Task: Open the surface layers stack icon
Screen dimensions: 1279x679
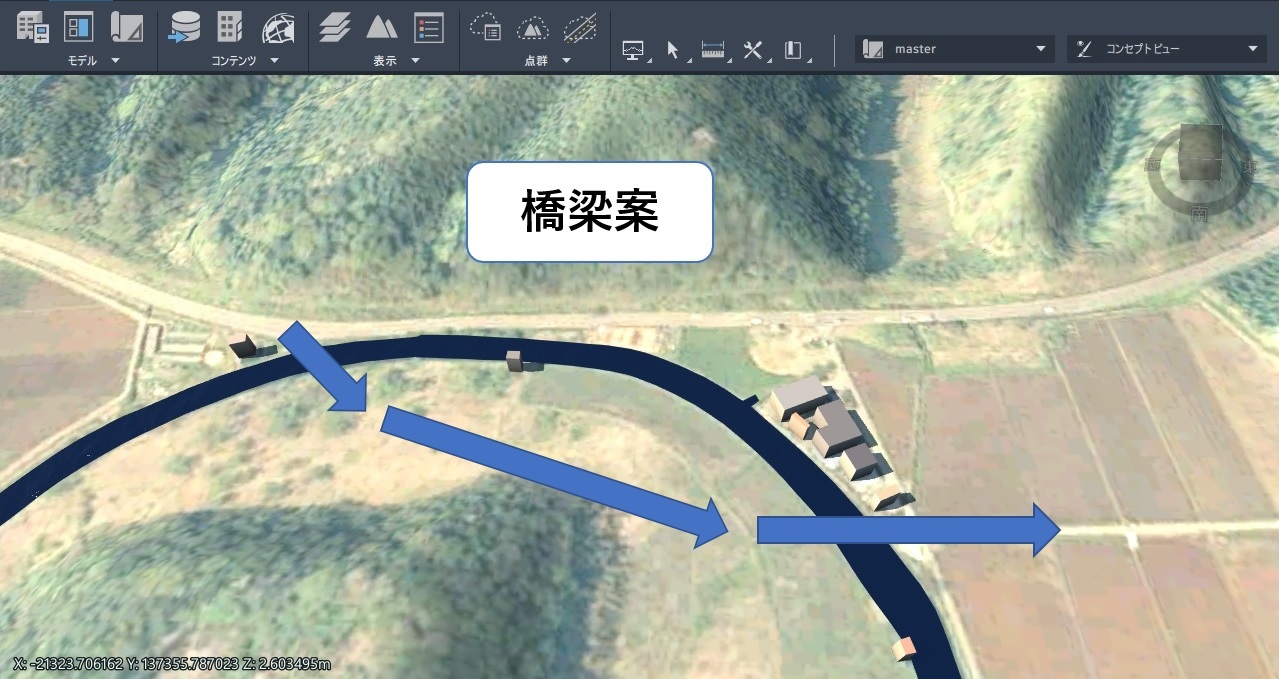Action: coord(335,27)
